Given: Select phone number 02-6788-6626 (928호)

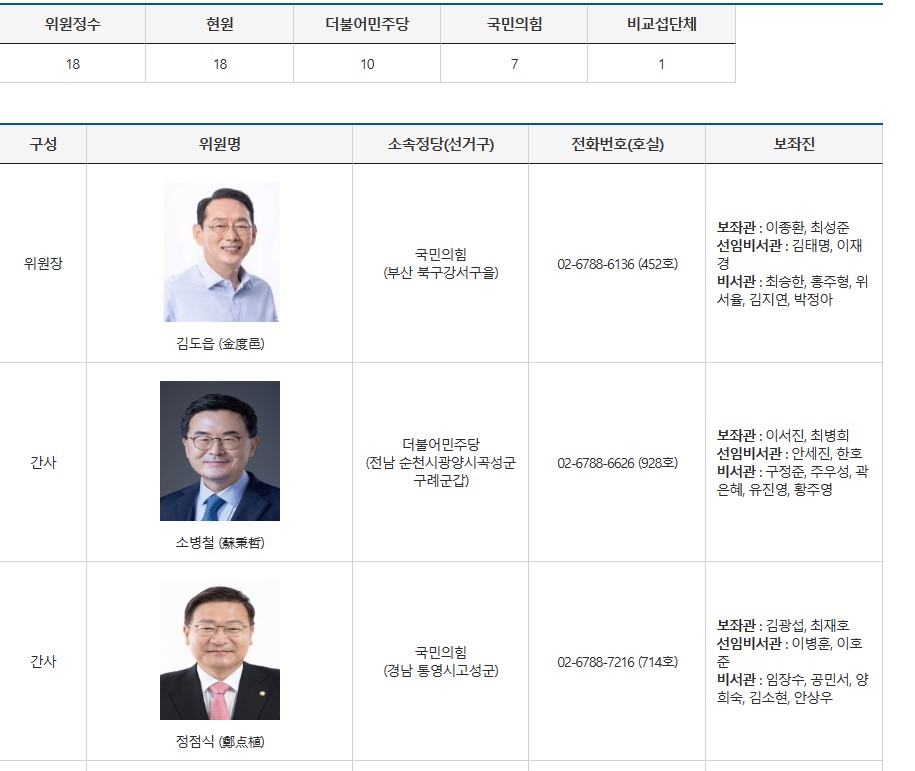Looking at the screenshot, I should point(617,463).
